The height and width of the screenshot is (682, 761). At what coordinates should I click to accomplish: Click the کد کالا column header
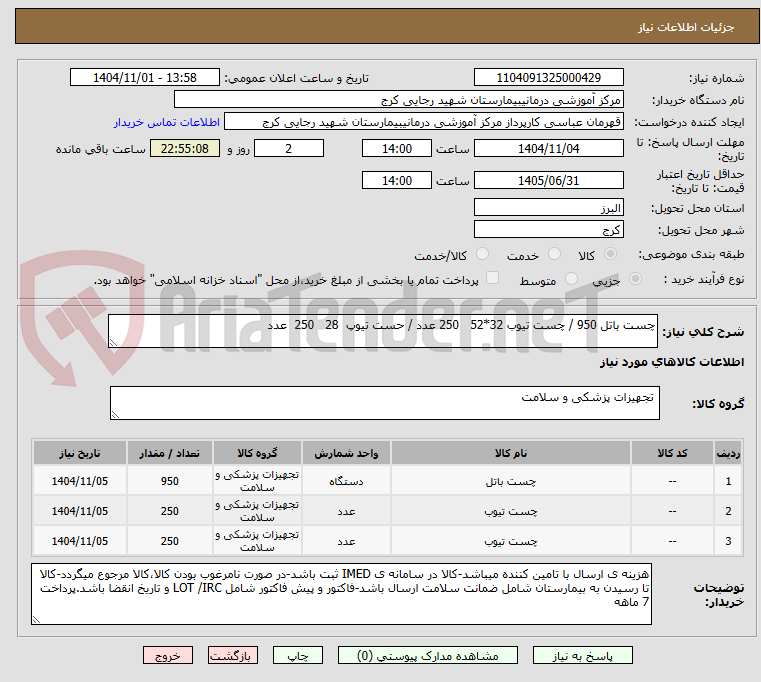[672, 453]
